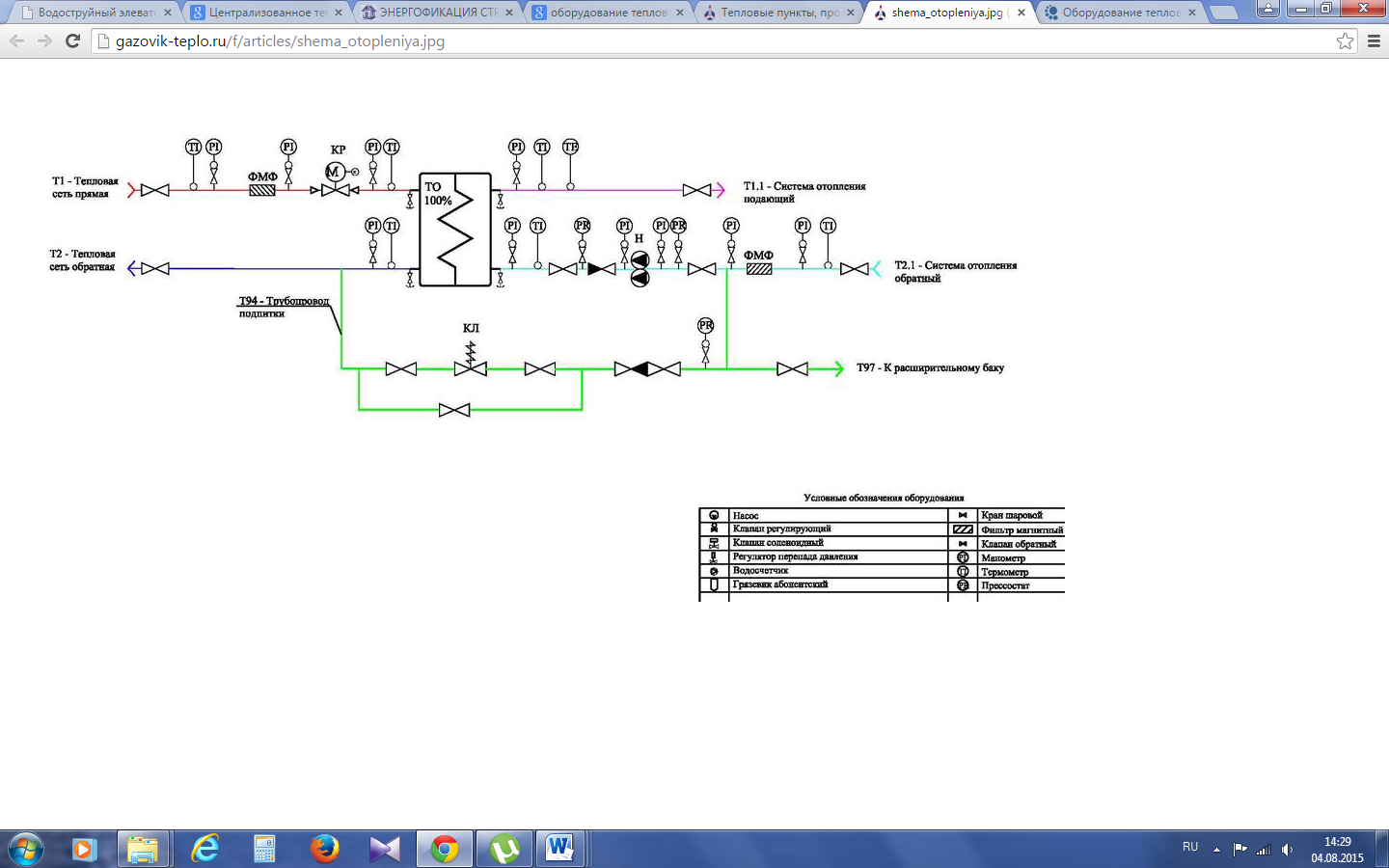Click the pump symbol labeled 'Н'
This screenshot has height=868, width=1389.
(x=640, y=268)
